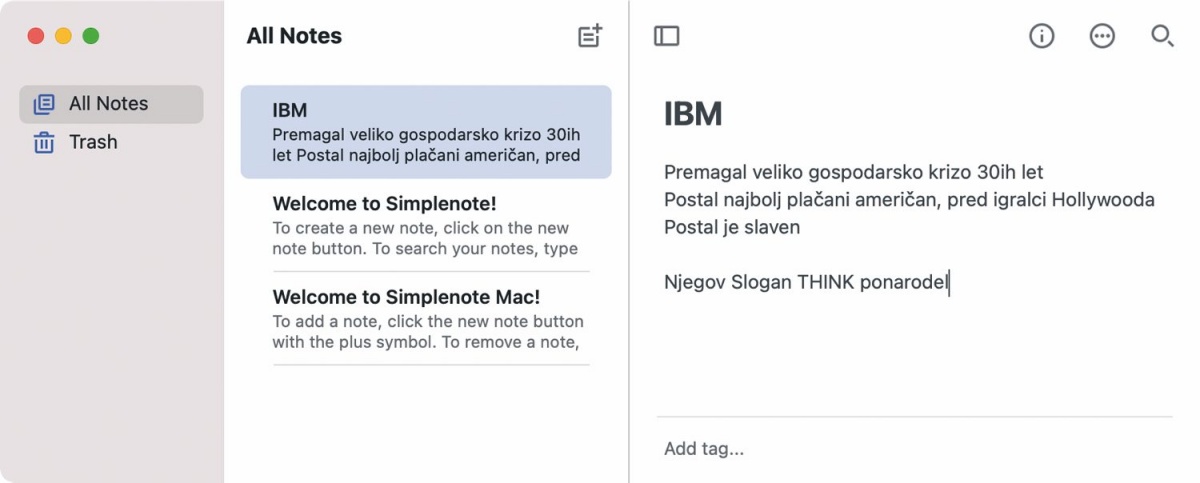The width and height of the screenshot is (1200, 483).
Task: Open the more actions ellipsis menu
Action: click(1102, 36)
